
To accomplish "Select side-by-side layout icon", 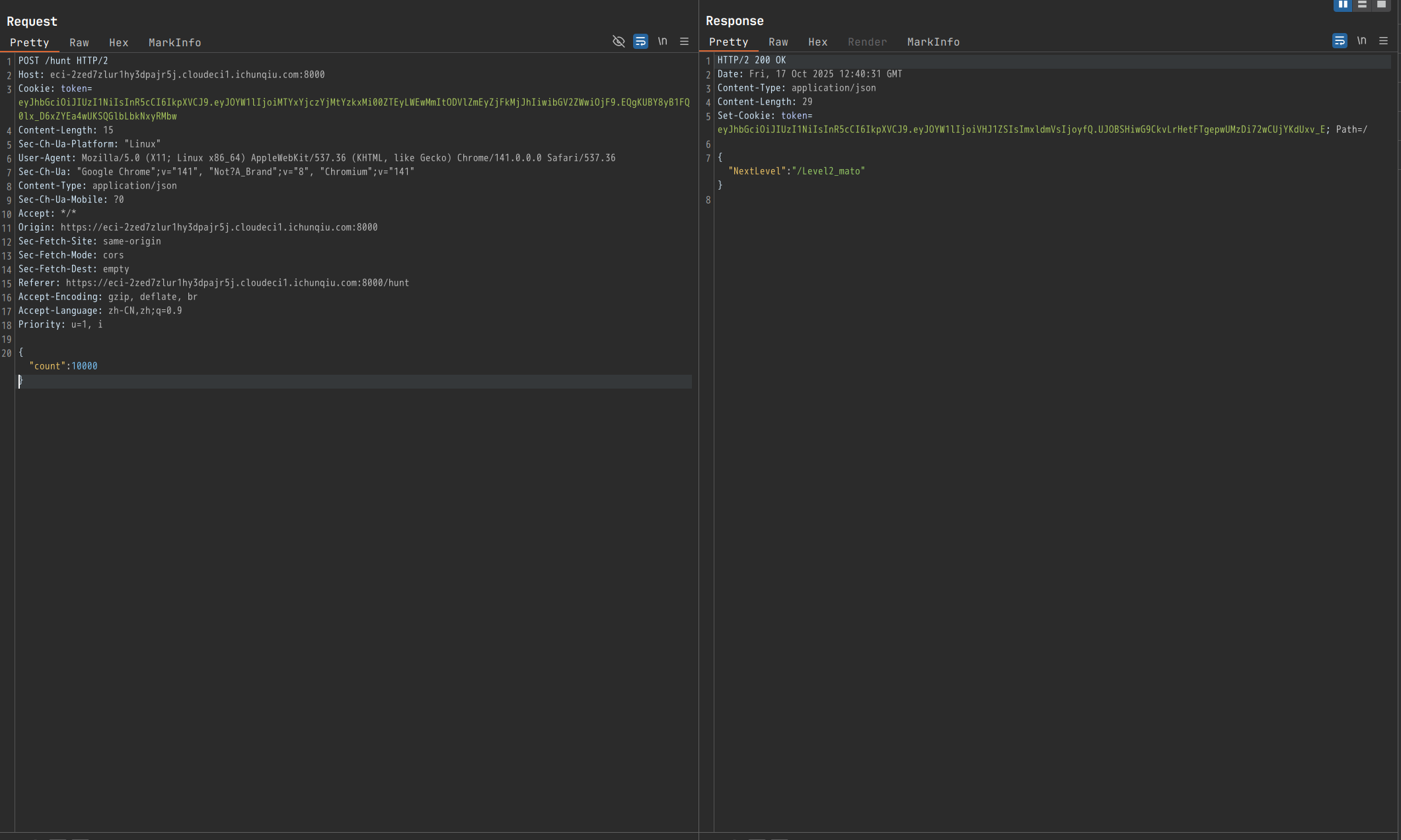I will tap(1343, 5).
